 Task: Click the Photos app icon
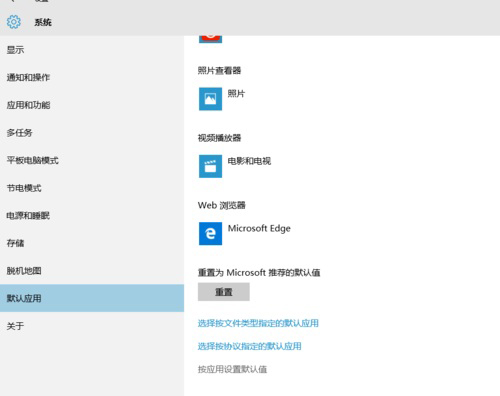click(x=210, y=99)
